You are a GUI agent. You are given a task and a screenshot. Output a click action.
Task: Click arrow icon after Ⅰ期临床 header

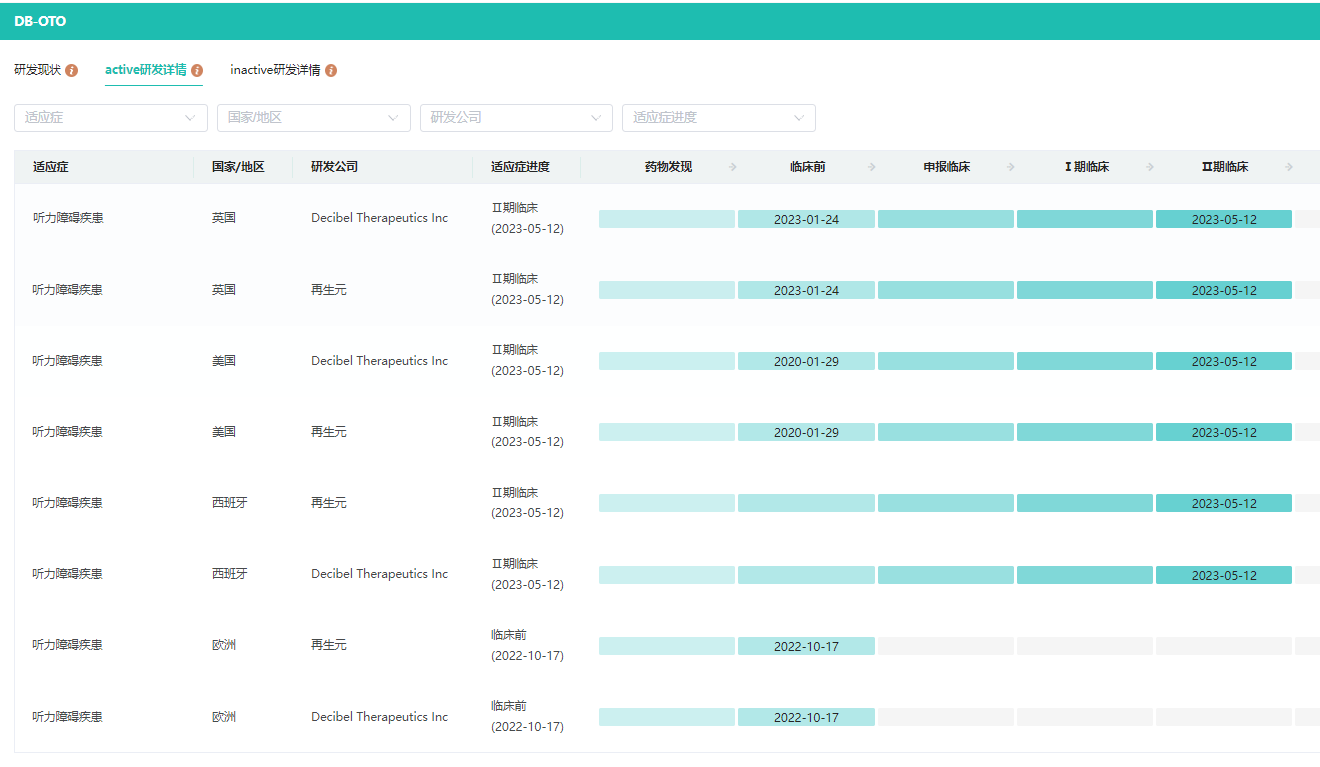[x=1150, y=167]
